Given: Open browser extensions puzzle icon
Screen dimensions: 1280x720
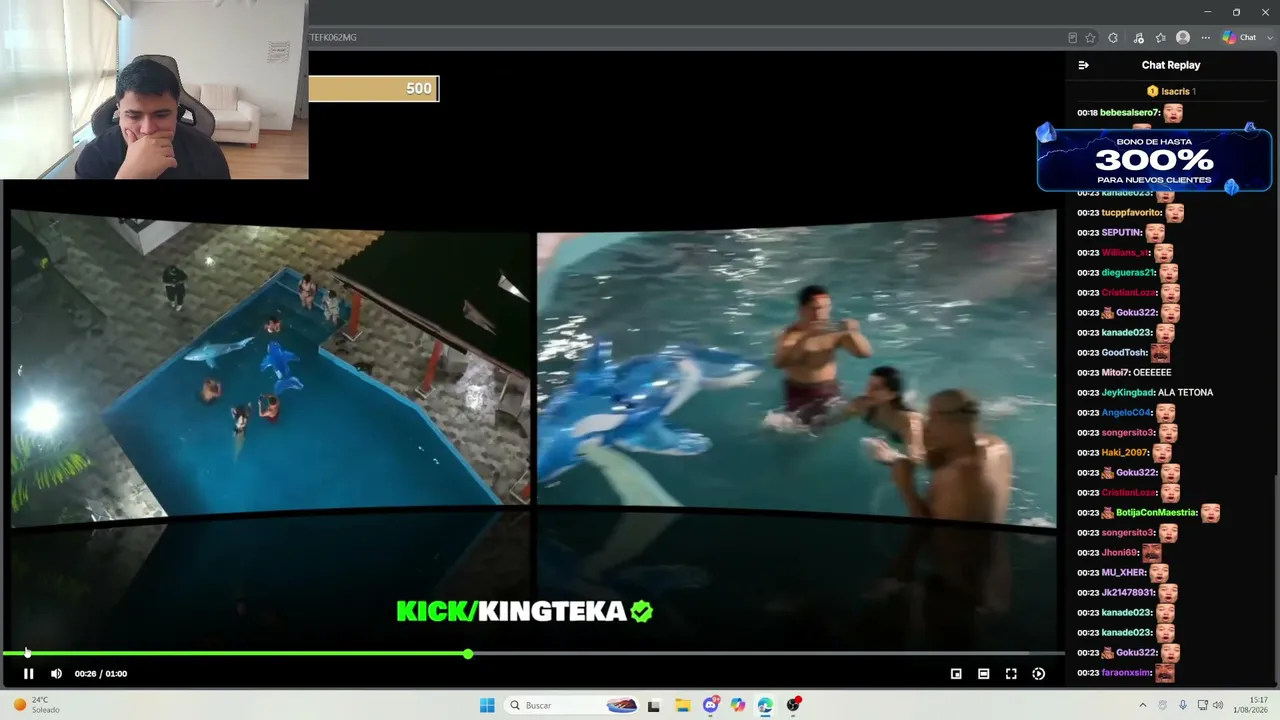Looking at the screenshot, I should 1113,38.
